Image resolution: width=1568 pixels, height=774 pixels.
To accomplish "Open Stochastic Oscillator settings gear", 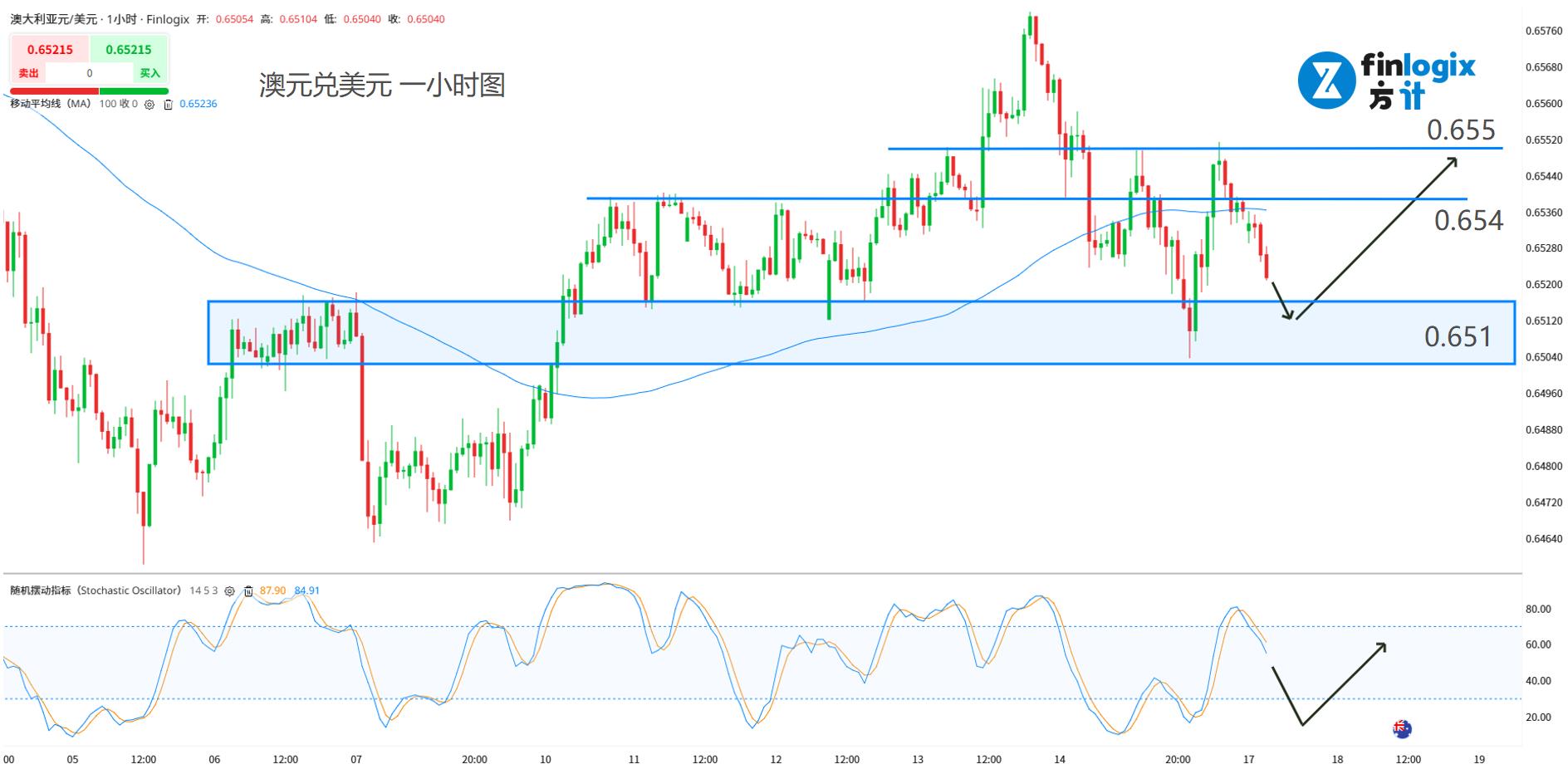I will point(230,591).
